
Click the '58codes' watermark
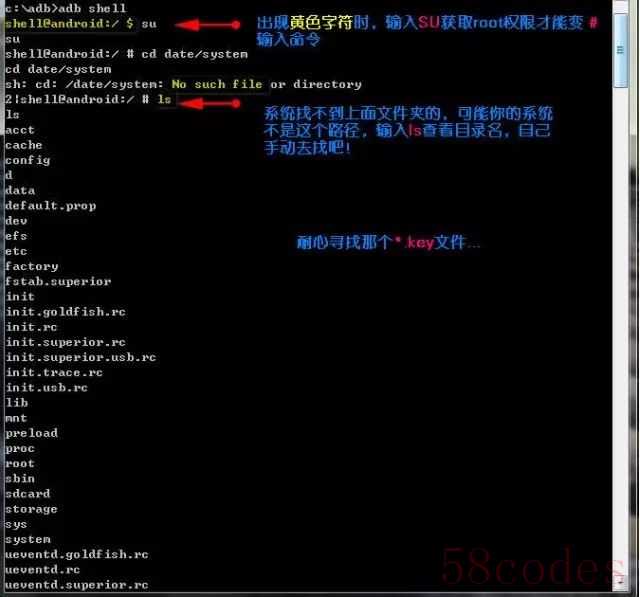click(x=531, y=566)
